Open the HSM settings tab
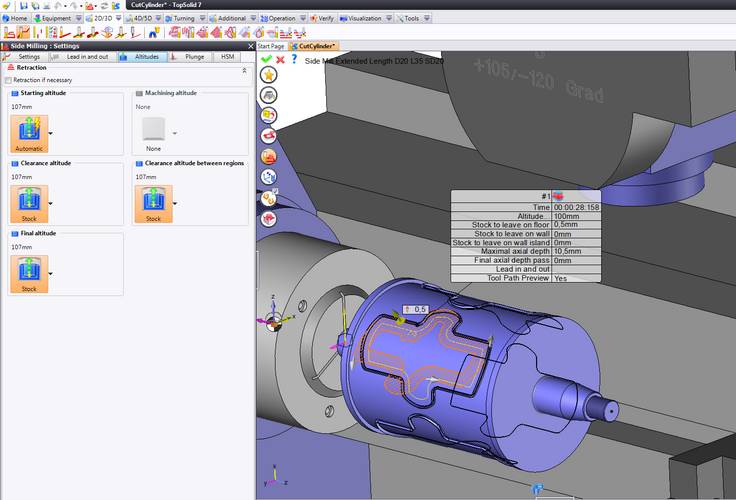736x500 pixels. click(227, 57)
